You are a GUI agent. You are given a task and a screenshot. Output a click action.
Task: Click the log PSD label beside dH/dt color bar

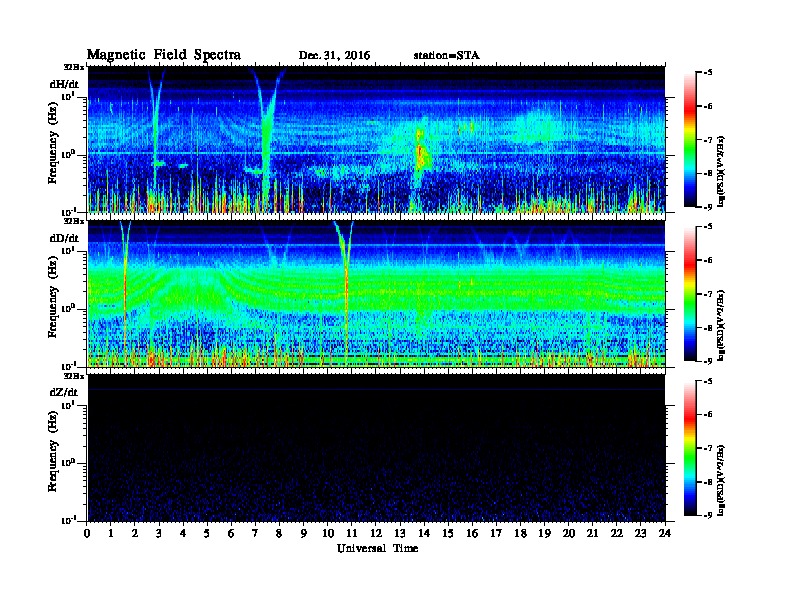click(x=722, y=170)
